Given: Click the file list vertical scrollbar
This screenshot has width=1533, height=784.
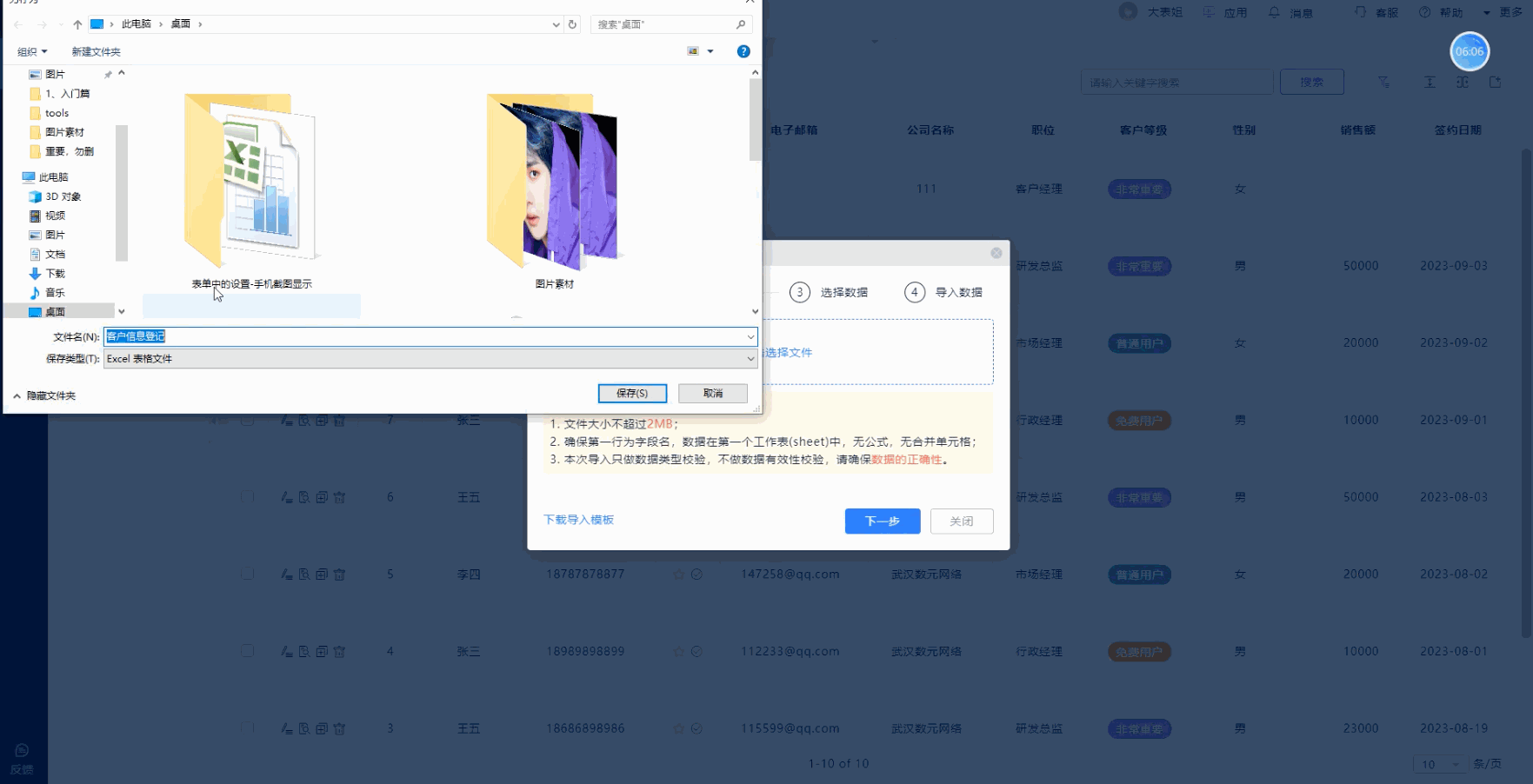Looking at the screenshot, I should [755, 122].
